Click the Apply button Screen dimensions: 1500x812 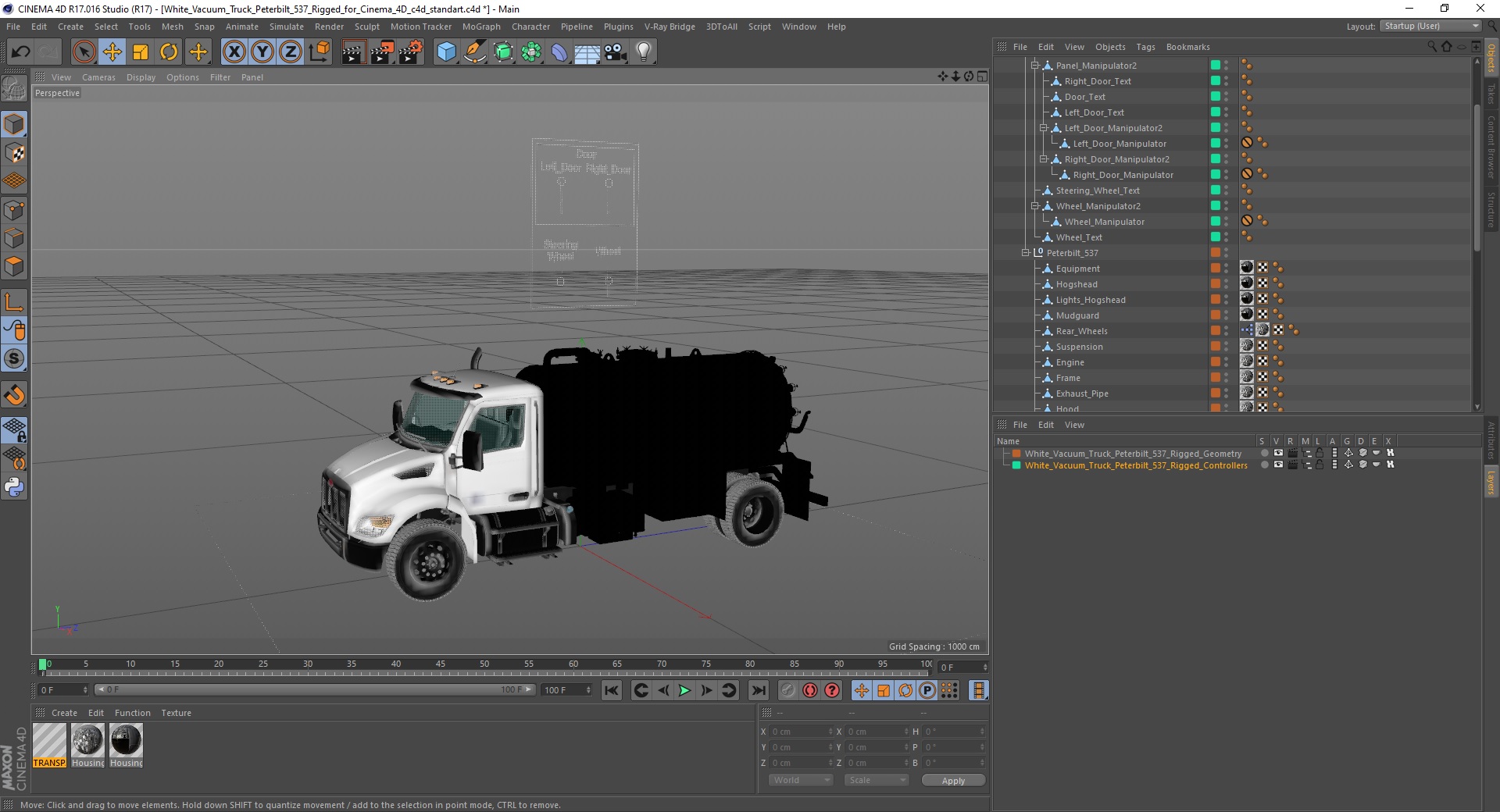point(953,781)
